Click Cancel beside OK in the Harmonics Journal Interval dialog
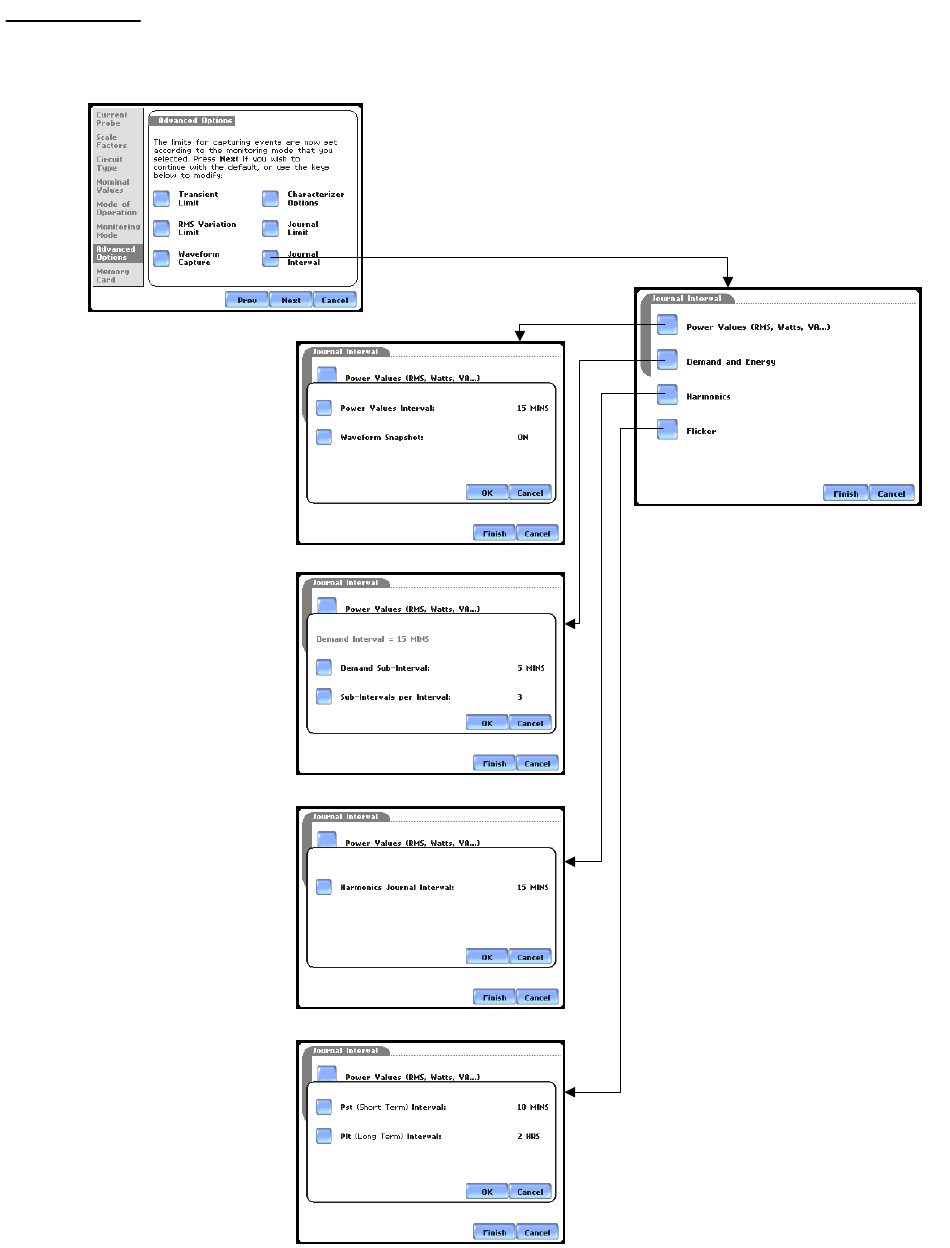The image size is (950, 1248). pos(530,956)
